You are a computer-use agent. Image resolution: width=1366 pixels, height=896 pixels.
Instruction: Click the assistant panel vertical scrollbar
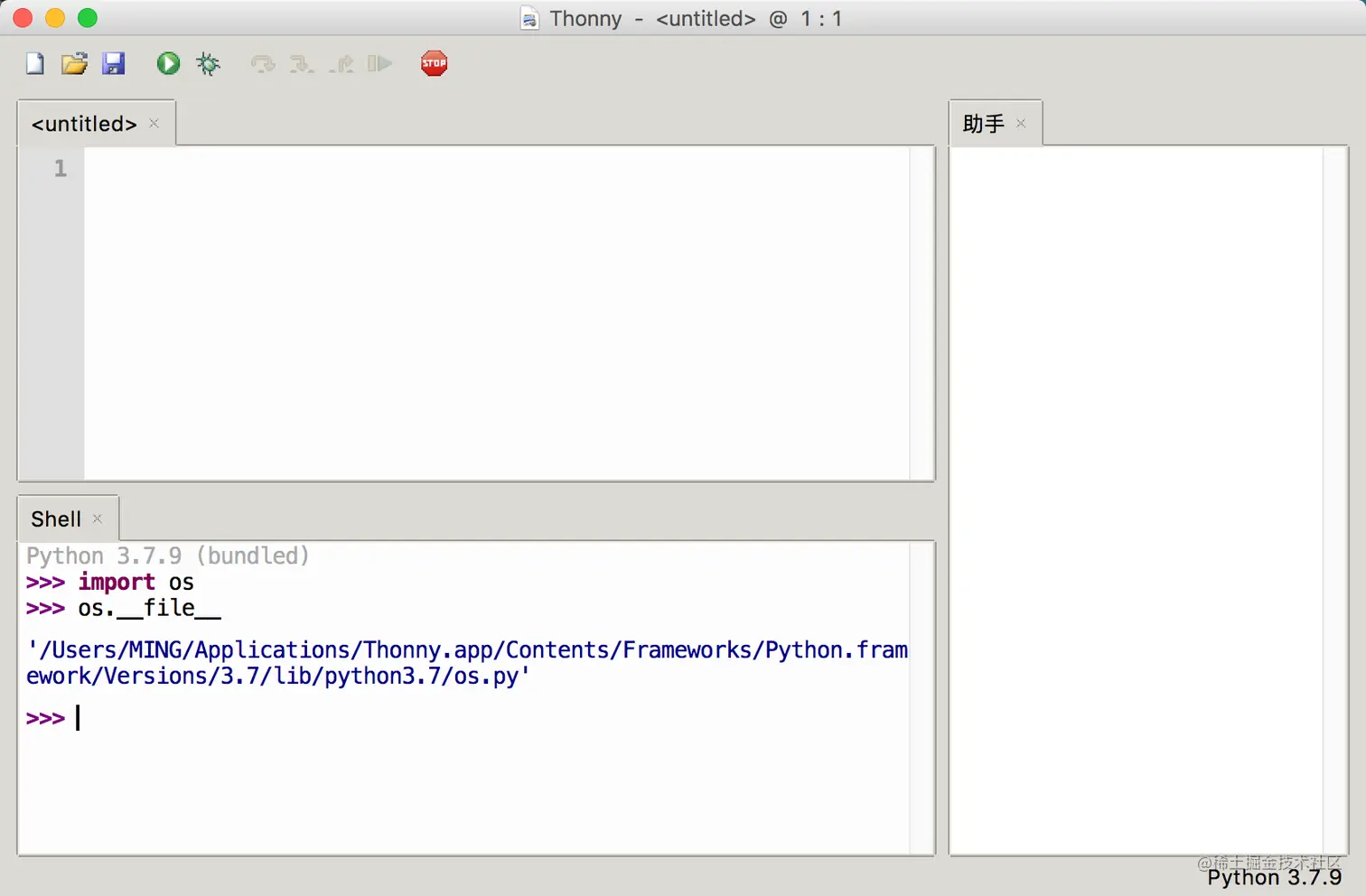(x=1335, y=500)
